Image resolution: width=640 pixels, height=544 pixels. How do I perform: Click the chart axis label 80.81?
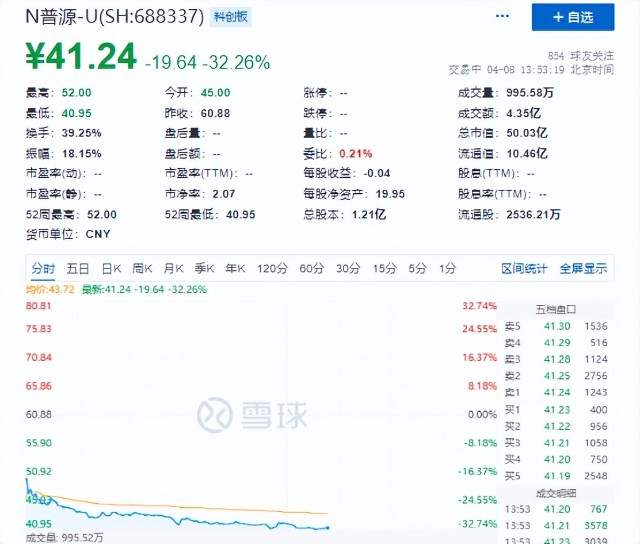pyautogui.click(x=39, y=306)
